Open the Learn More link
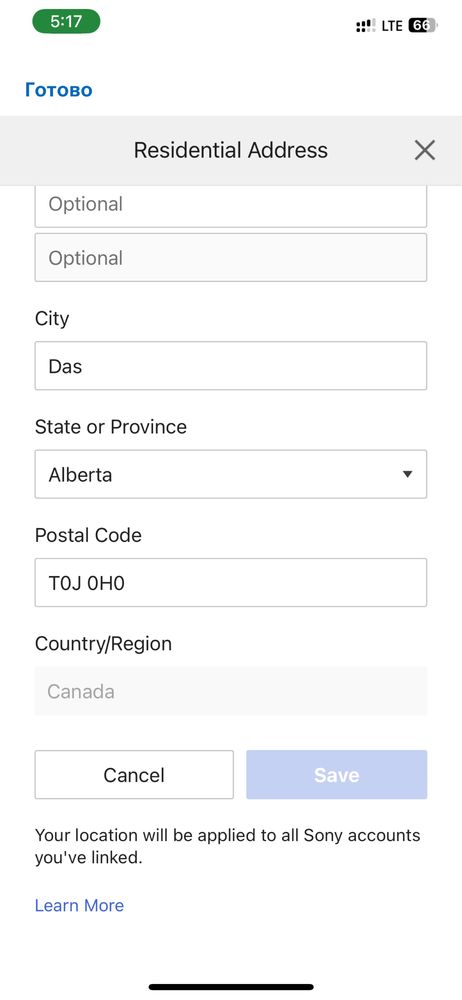Viewport: 462px width, 1000px height. point(79,906)
